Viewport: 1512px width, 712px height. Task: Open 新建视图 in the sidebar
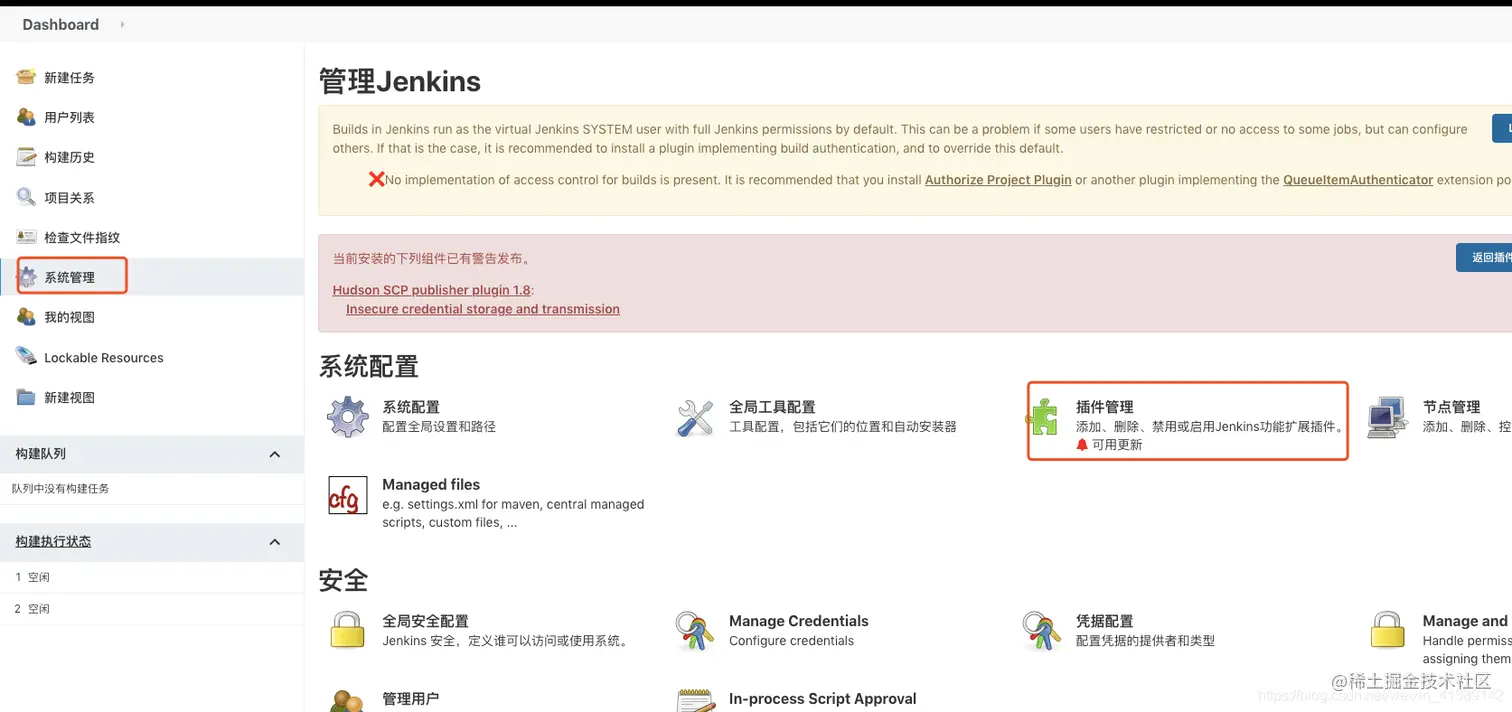coord(69,397)
